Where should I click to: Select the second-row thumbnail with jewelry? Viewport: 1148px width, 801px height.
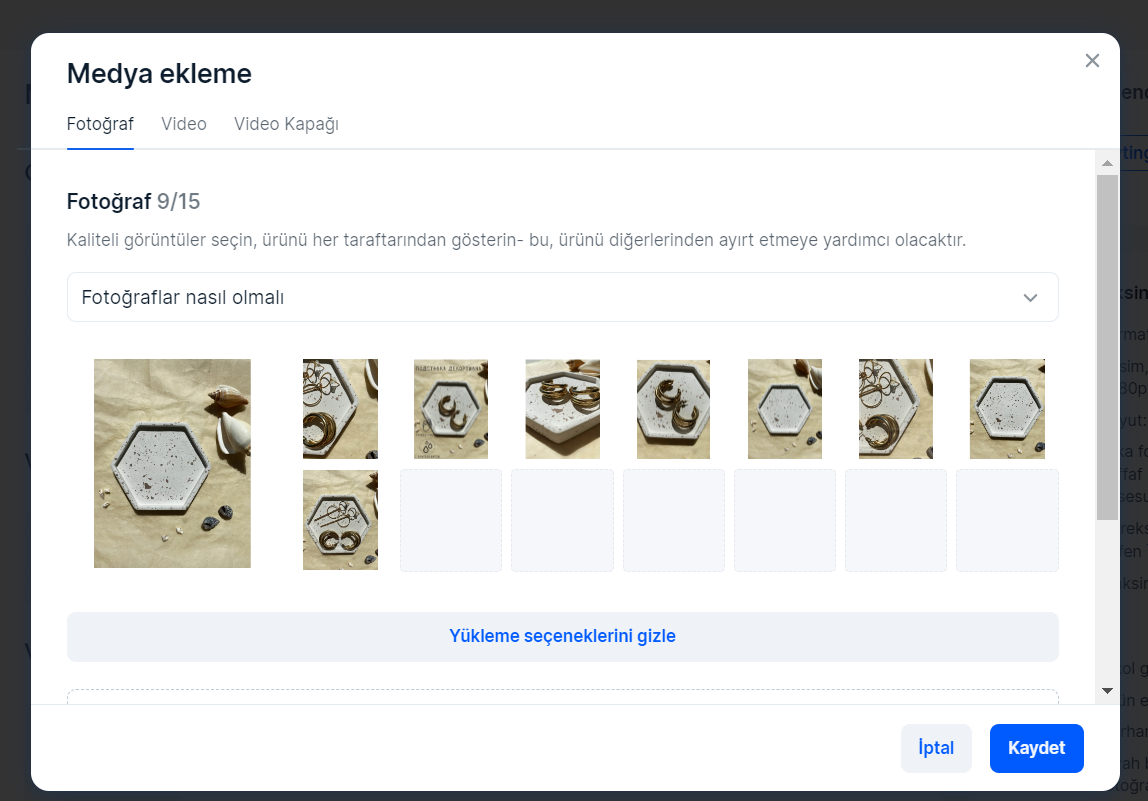click(x=340, y=520)
